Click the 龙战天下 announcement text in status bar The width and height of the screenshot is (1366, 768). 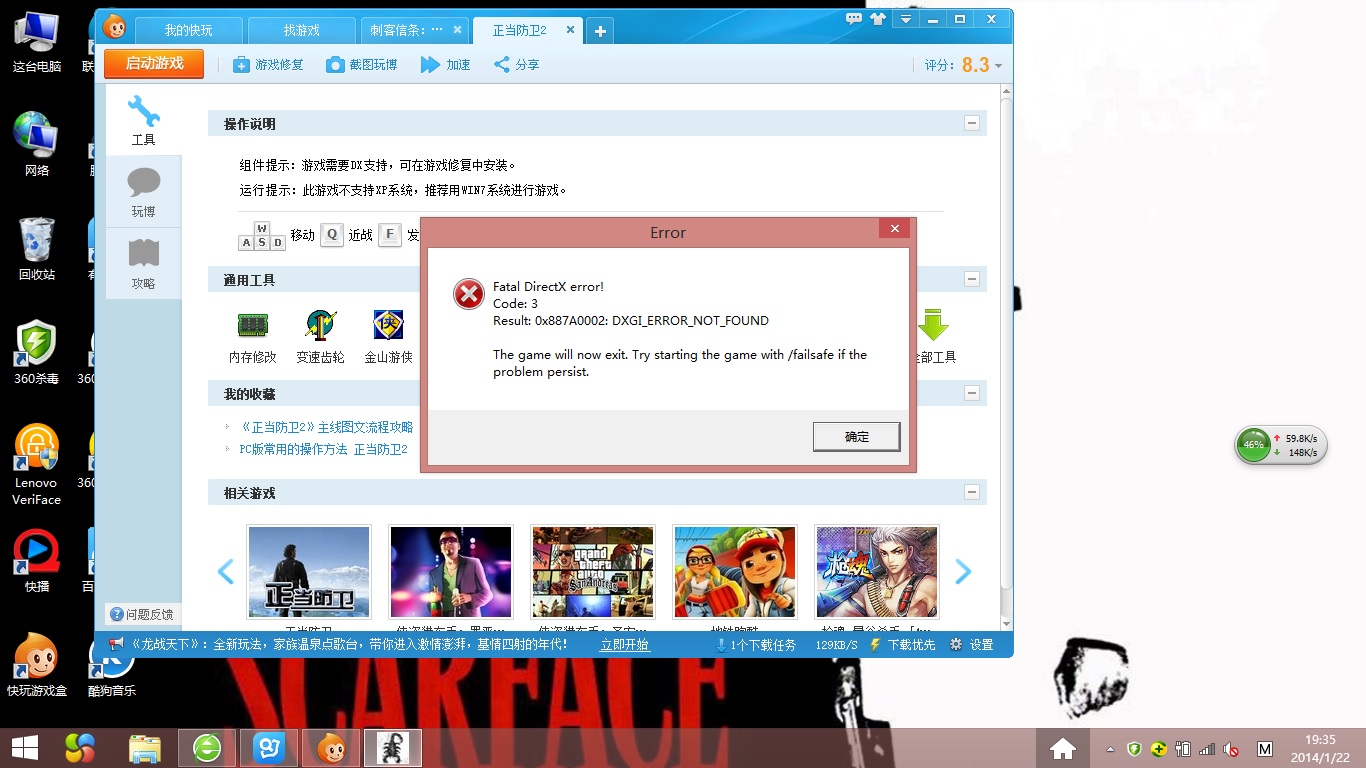[x=349, y=645]
